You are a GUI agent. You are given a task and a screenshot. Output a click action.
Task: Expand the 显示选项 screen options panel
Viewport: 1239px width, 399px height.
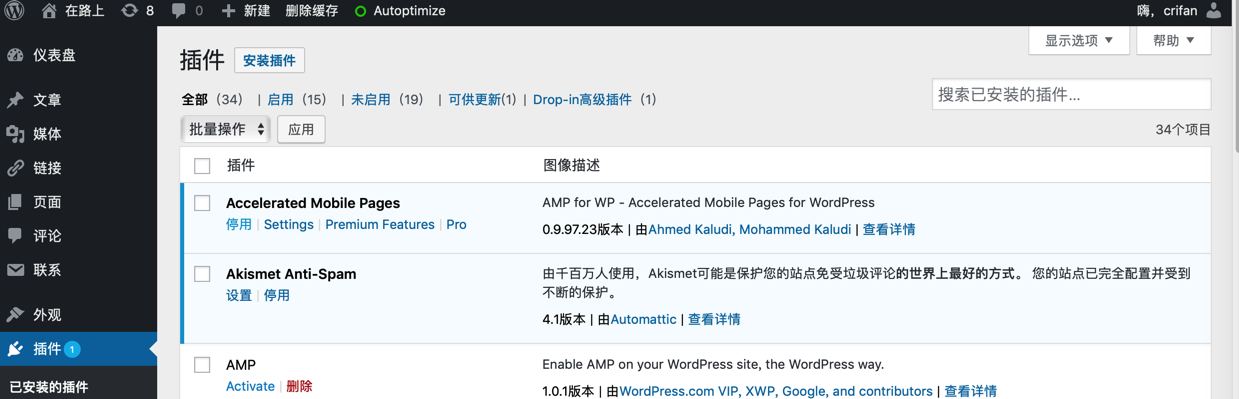click(x=1079, y=40)
